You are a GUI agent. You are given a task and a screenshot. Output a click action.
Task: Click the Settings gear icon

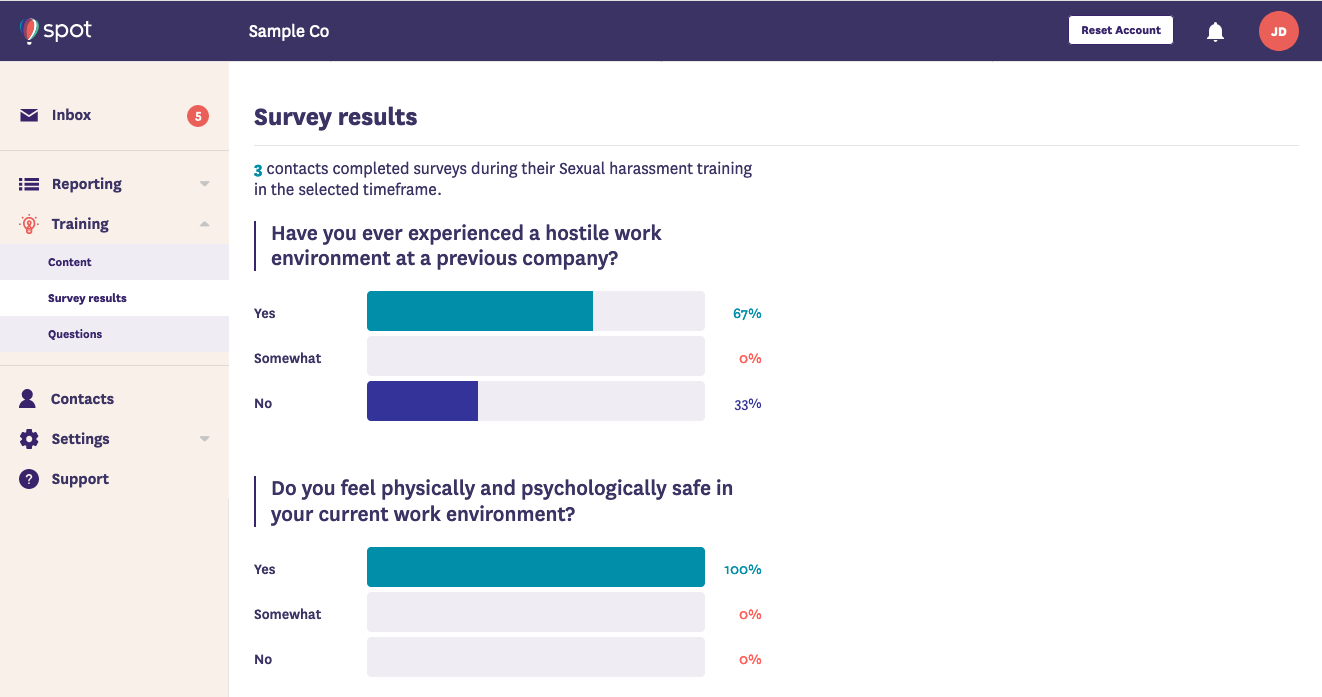tap(29, 439)
